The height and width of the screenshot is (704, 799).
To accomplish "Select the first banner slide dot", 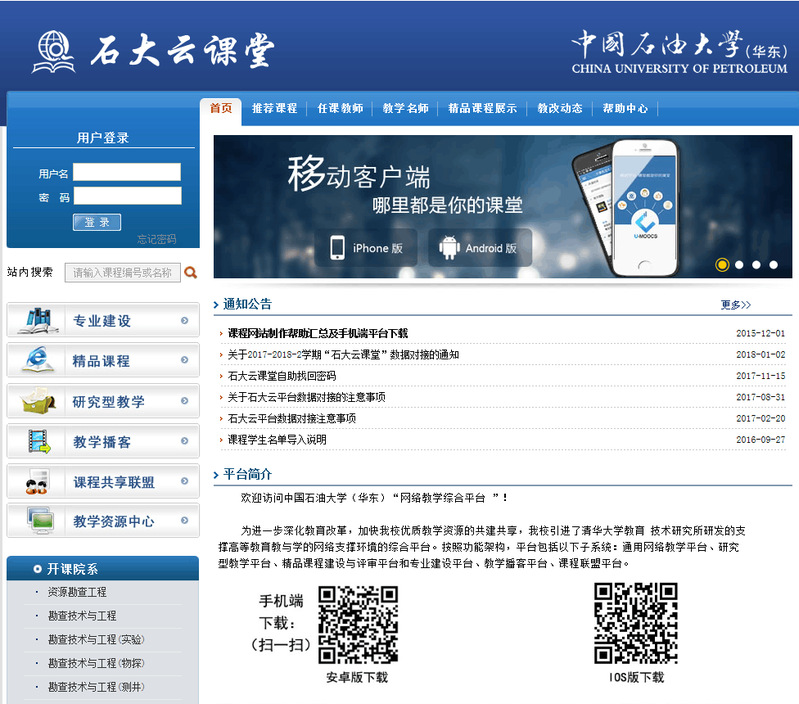I will tap(722, 264).
